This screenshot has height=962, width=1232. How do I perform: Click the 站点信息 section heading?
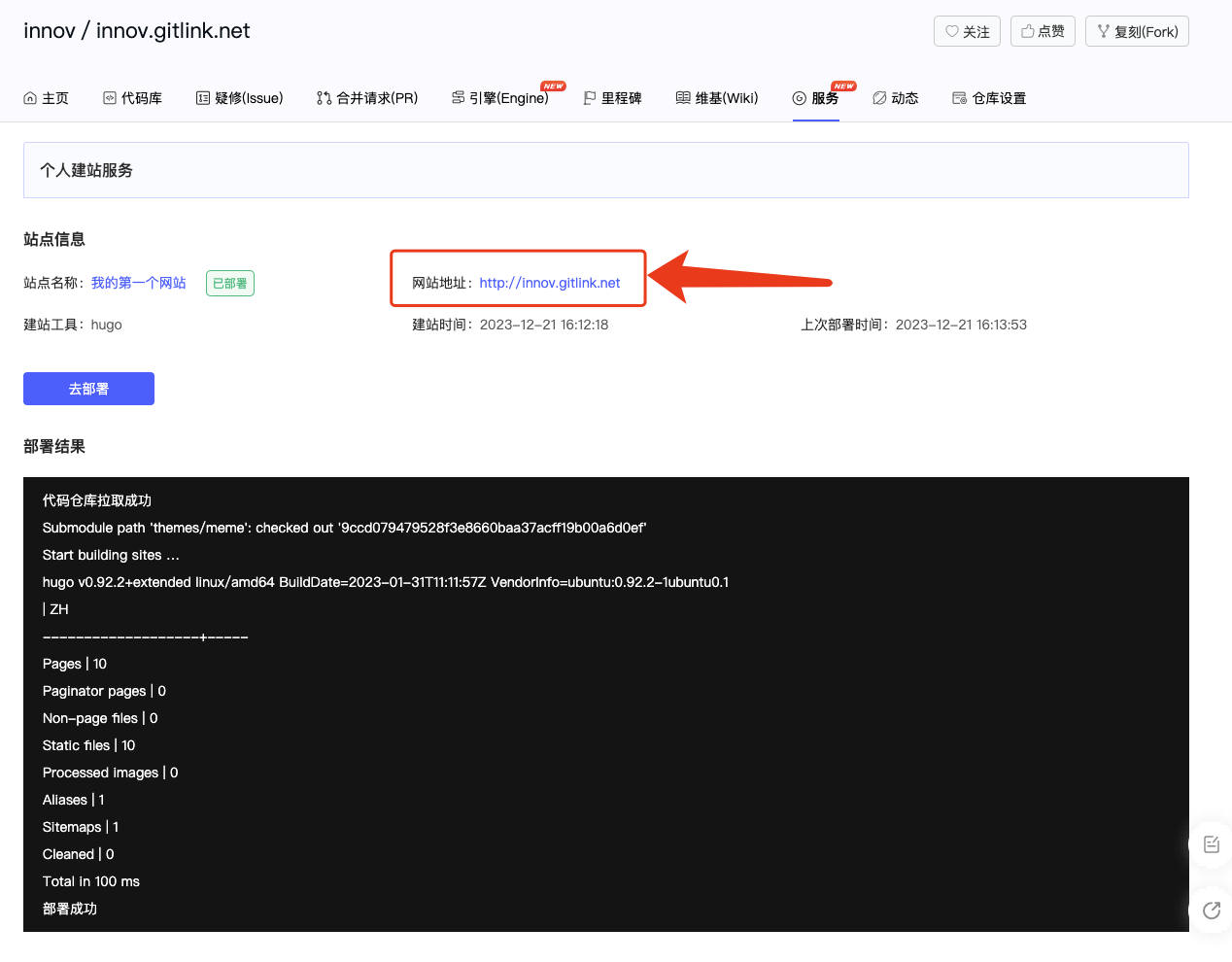54,239
